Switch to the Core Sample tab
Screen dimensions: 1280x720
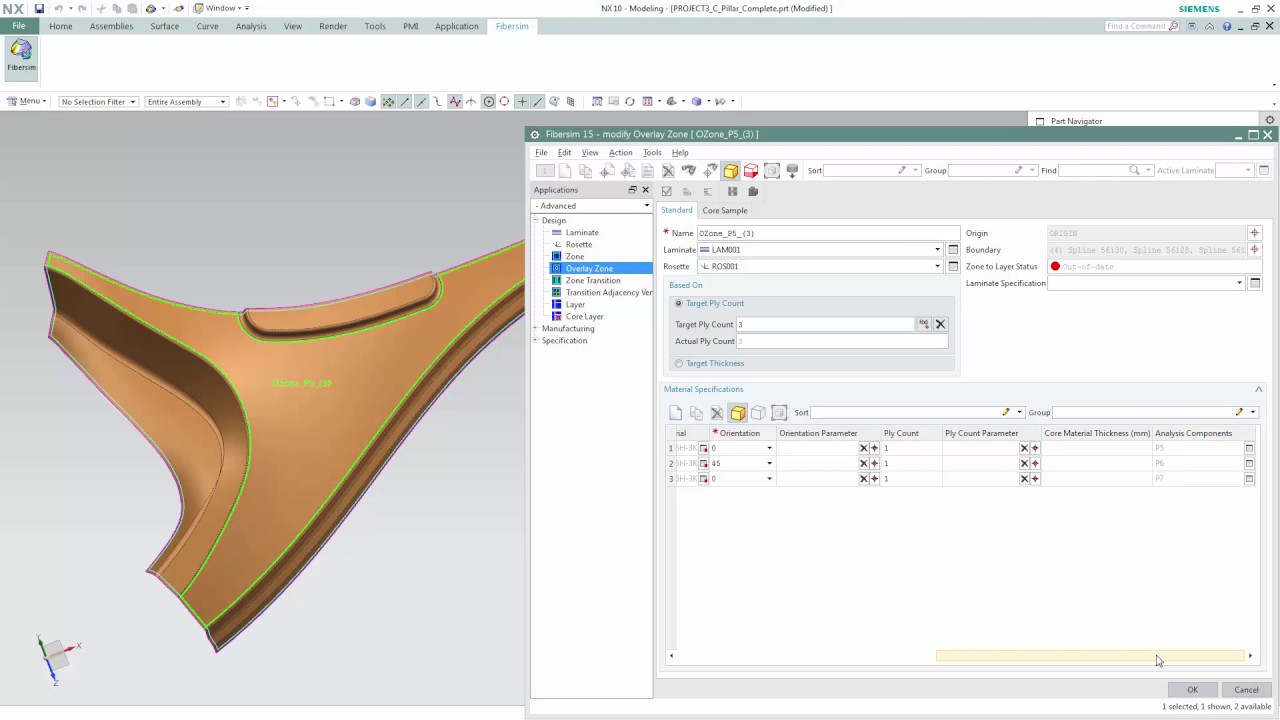(725, 210)
